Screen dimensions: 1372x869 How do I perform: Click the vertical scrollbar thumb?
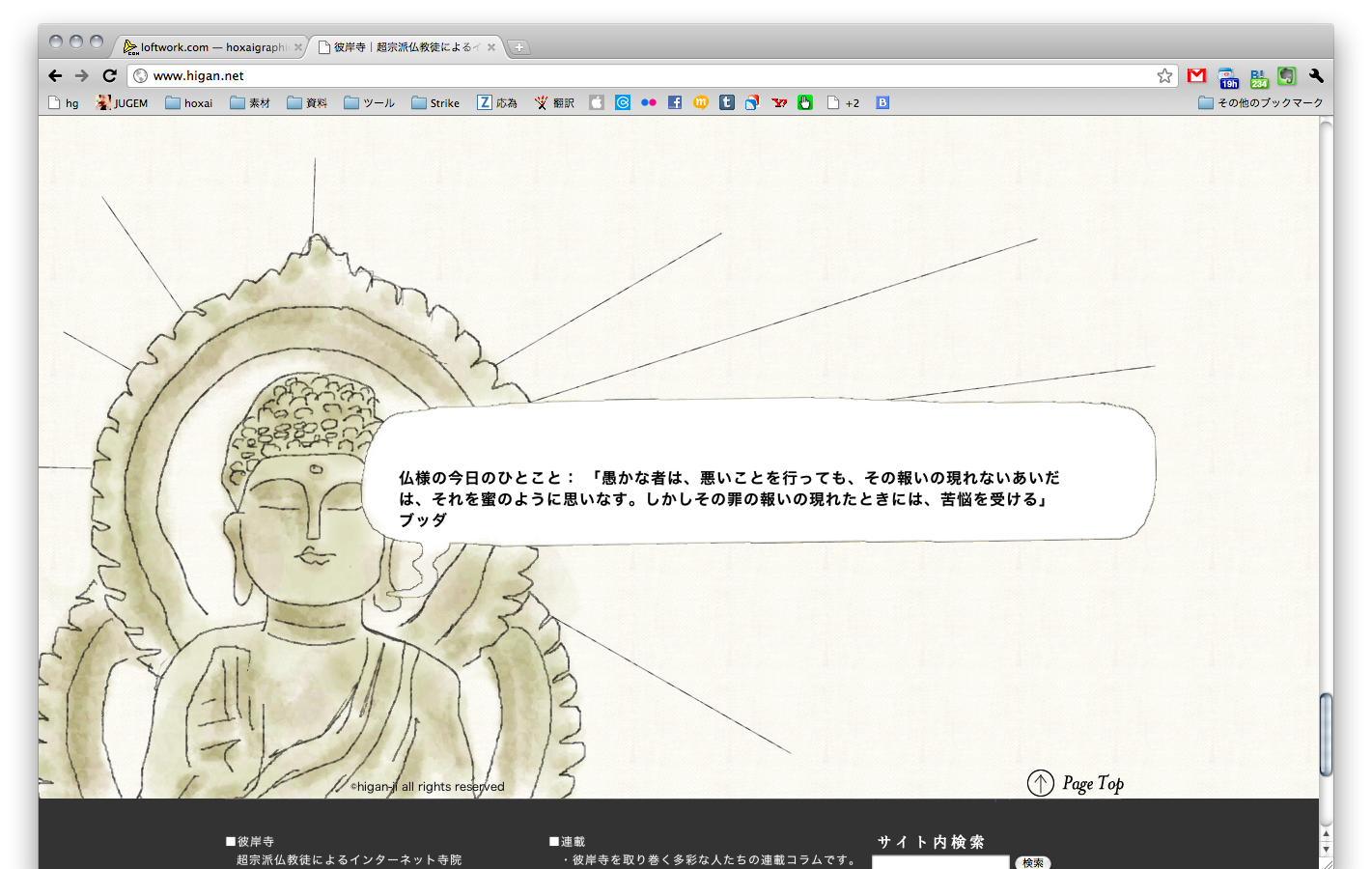(x=1326, y=734)
